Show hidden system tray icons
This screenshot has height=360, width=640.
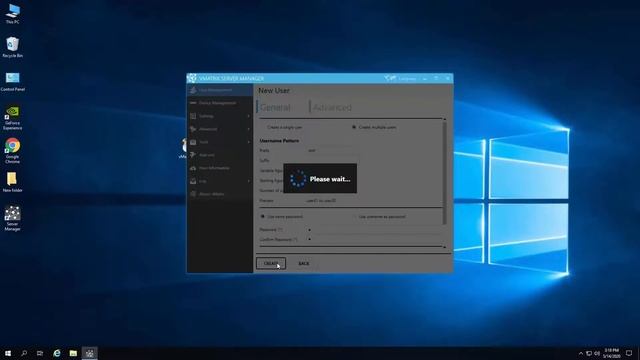tap(580, 353)
